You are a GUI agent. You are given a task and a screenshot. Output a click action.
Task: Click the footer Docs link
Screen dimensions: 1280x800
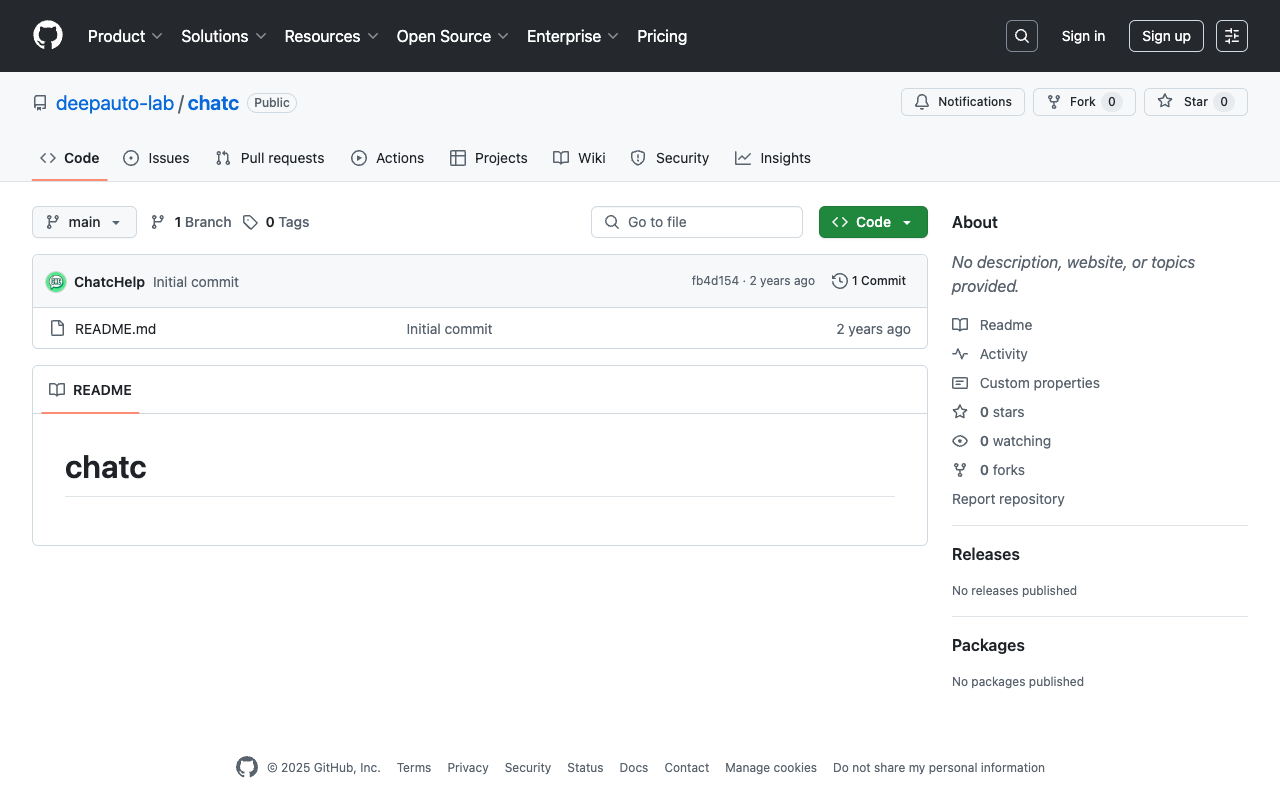pos(634,768)
